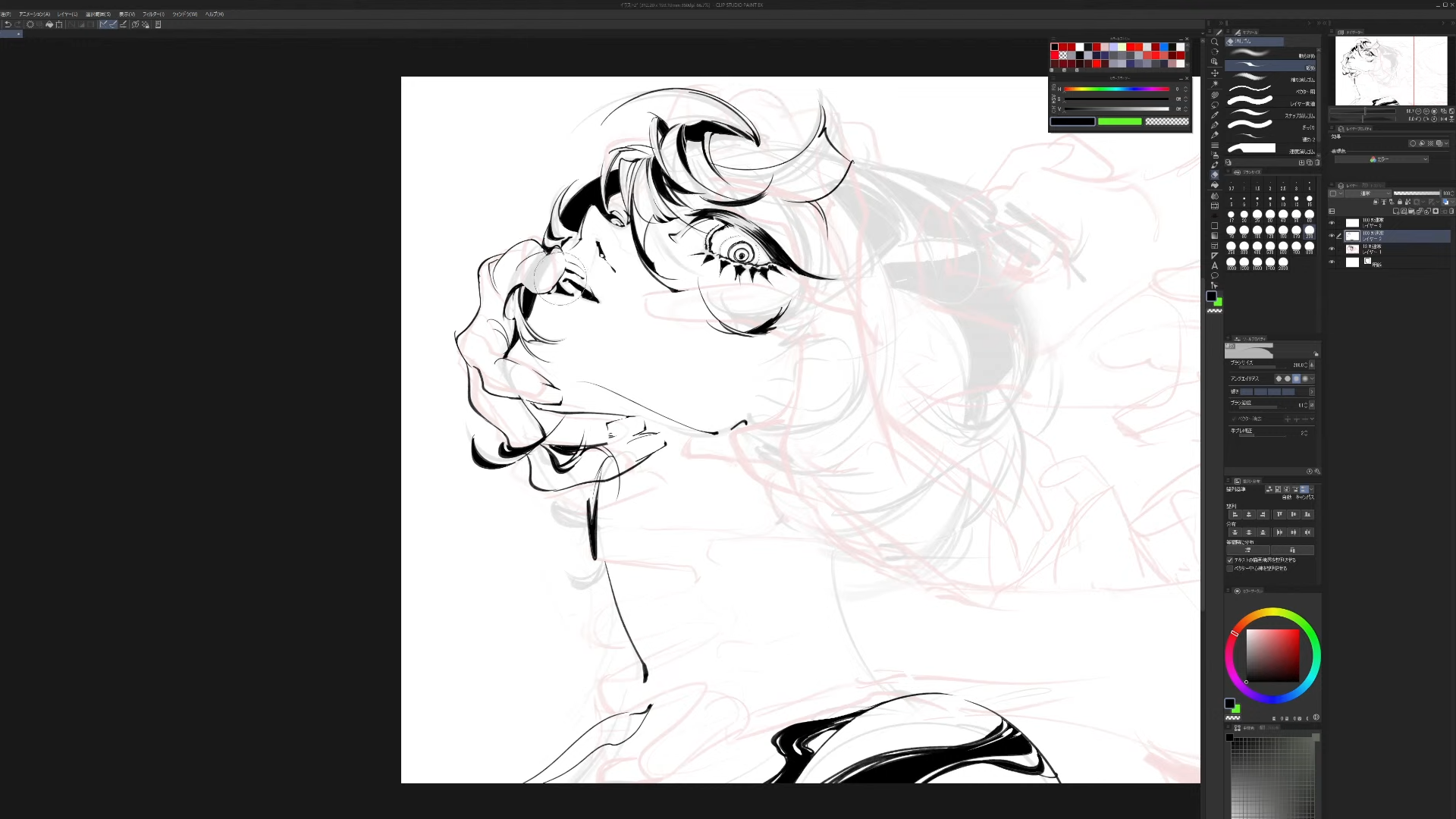Open the Filter menu
This screenshot has height=819, width=1456.
click(152, 14)
